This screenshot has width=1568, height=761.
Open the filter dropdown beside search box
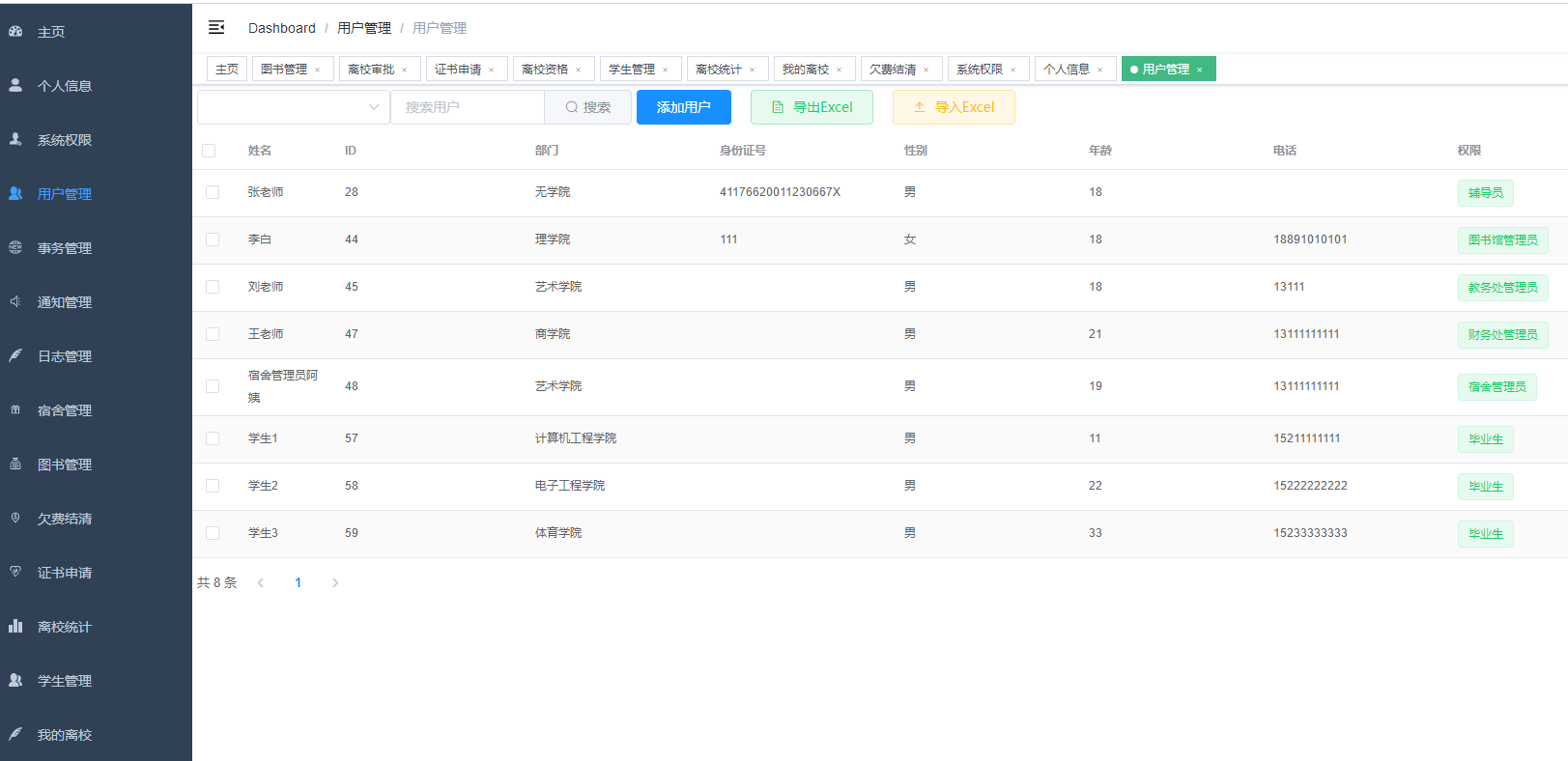click(294, 107)
